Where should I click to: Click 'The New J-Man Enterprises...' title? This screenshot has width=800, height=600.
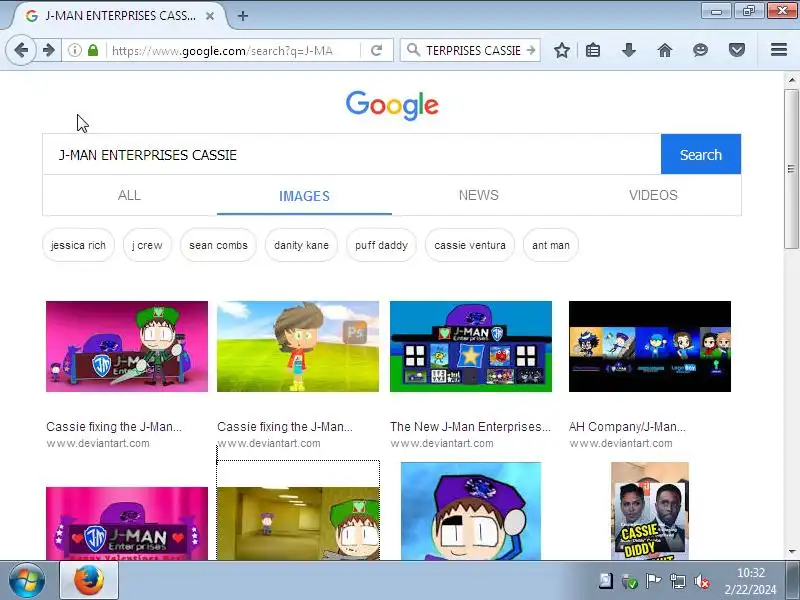pos(470,427)
